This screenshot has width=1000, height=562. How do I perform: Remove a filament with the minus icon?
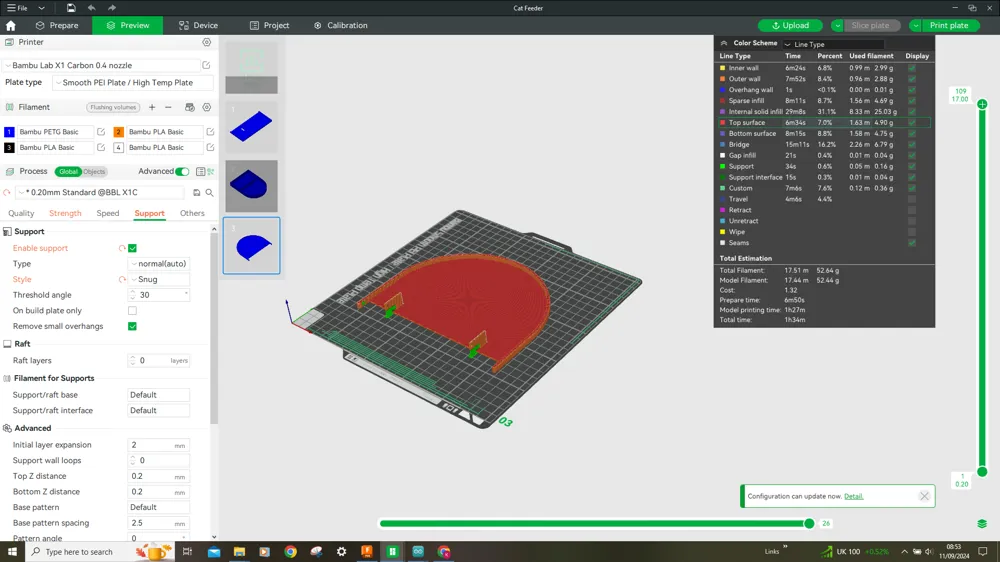(168, 107)
